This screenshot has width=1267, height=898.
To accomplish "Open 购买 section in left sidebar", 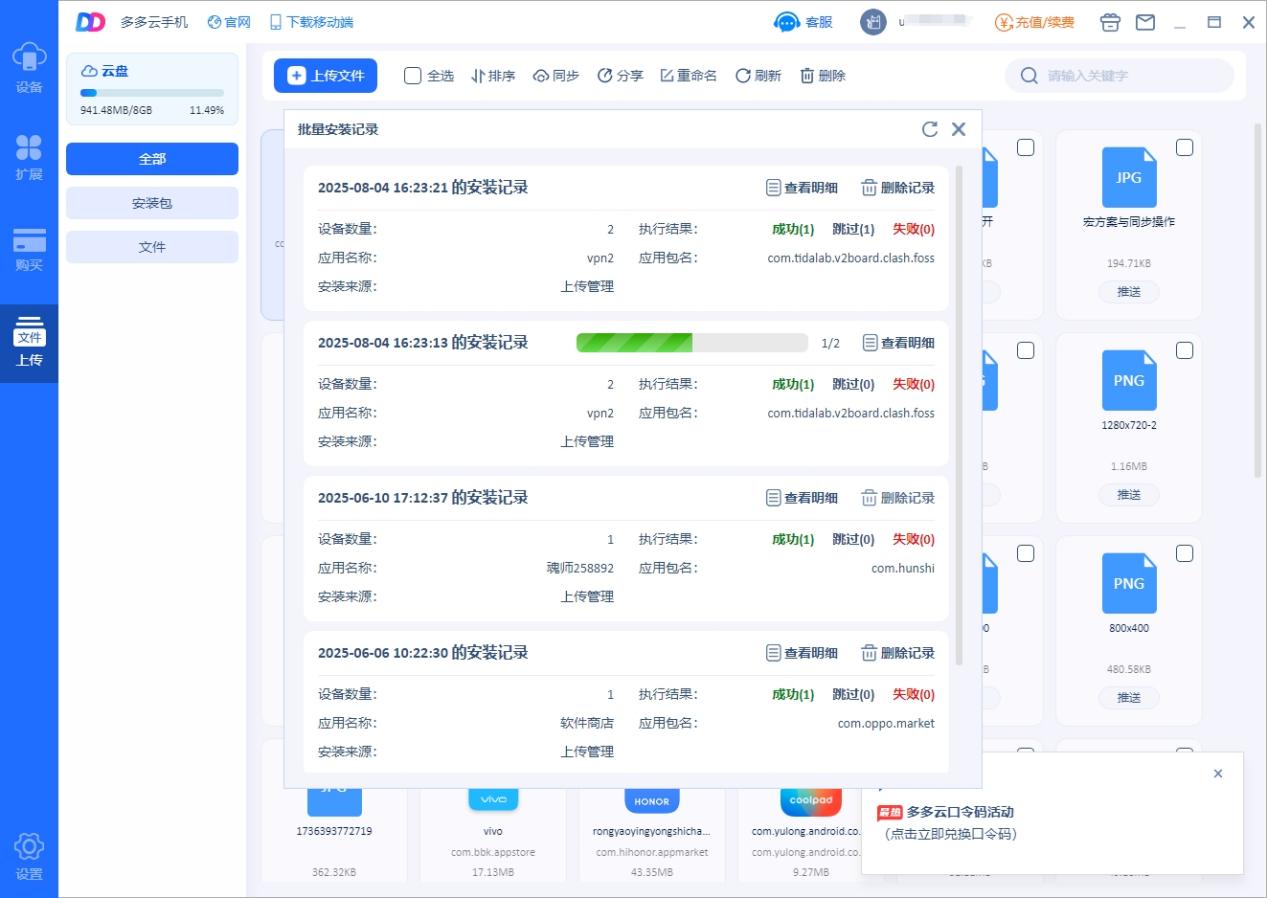I will [29, 249].
